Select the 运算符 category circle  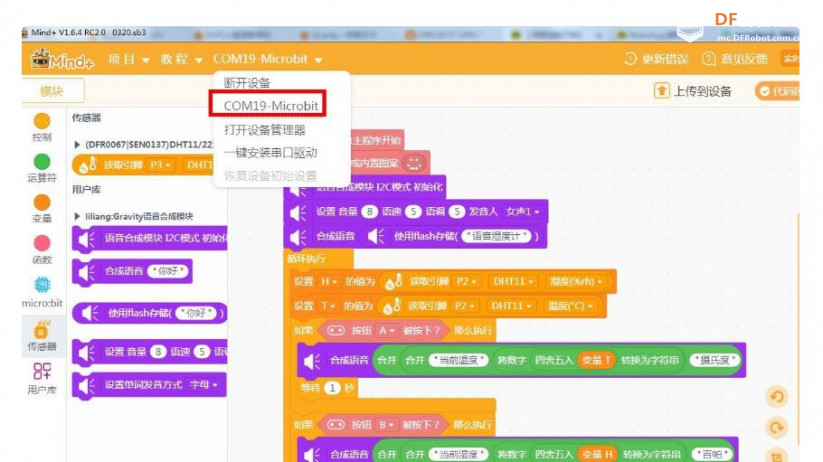[42, 162]
